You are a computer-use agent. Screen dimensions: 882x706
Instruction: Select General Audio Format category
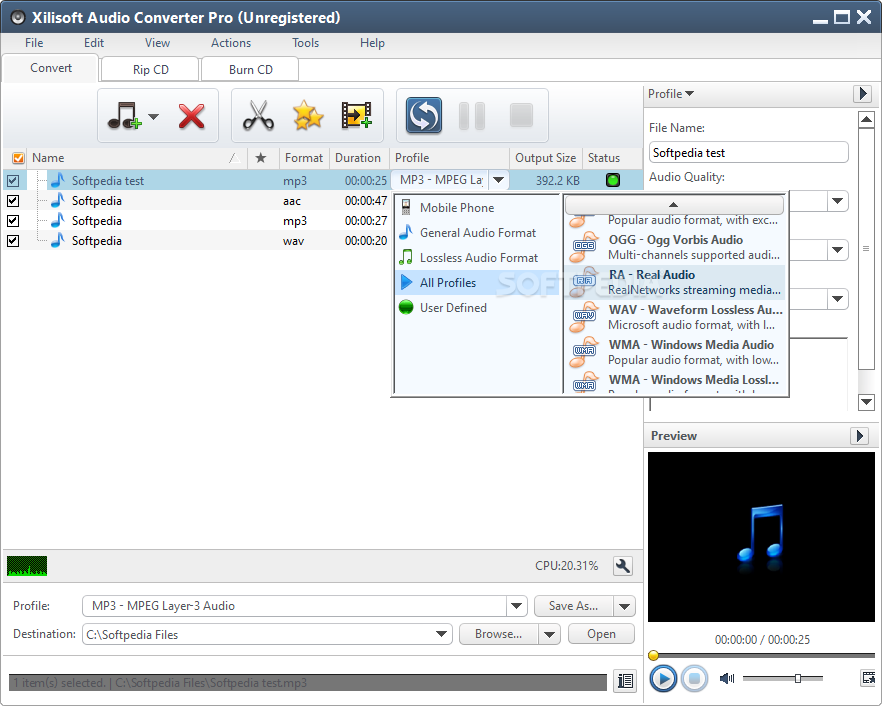tap(476, 232)
